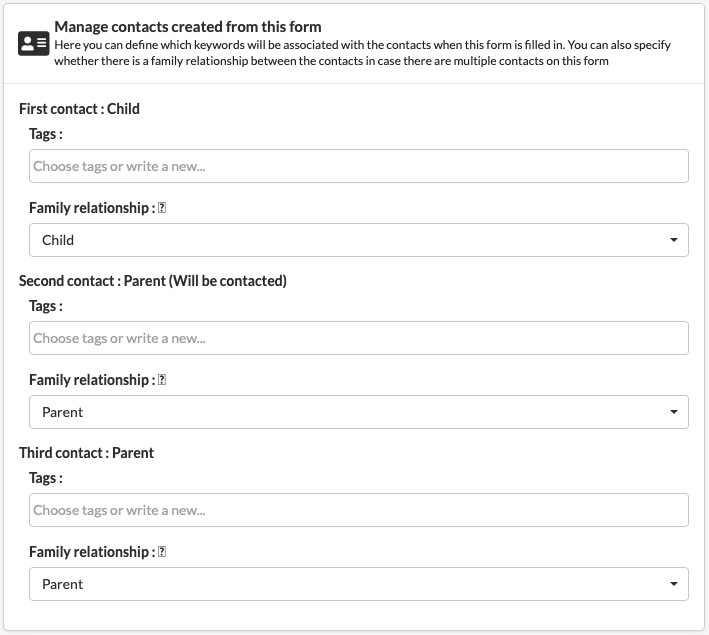This screenshot has height=635, width=709.
Task: Click the Tags label under First contact
Action: click(46, 134)
